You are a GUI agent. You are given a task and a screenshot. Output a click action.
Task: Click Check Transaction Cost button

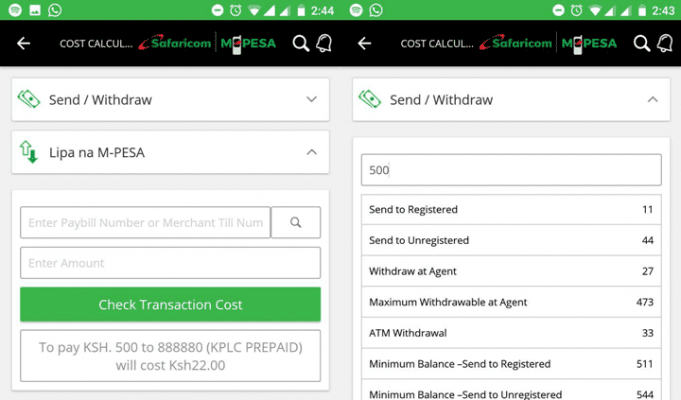coord(170,304)
